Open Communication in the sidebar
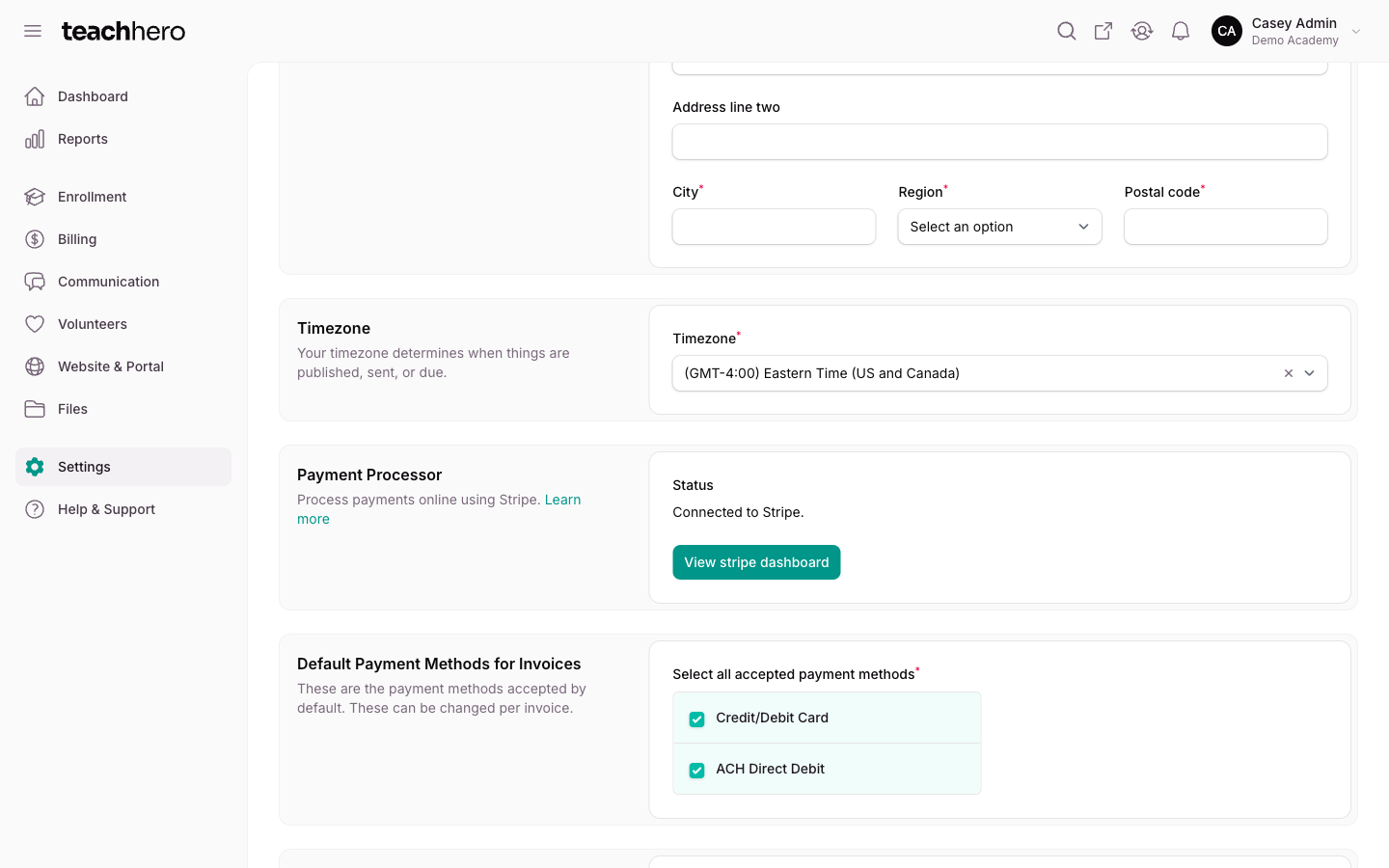Image resolution: width=1389 pixels, height=868 pixels. point(123,282)
